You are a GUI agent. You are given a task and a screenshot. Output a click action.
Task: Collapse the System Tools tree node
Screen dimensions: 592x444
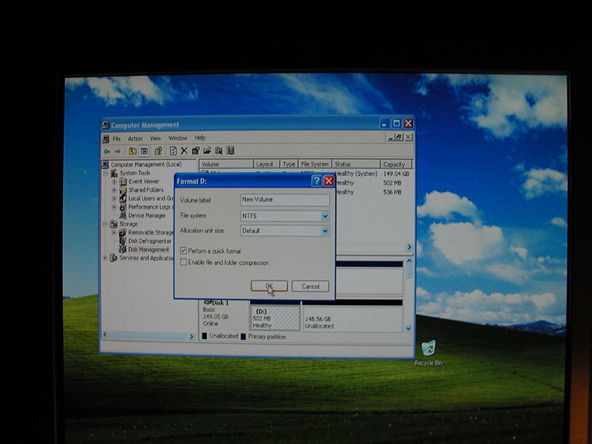tap(106, 173)
